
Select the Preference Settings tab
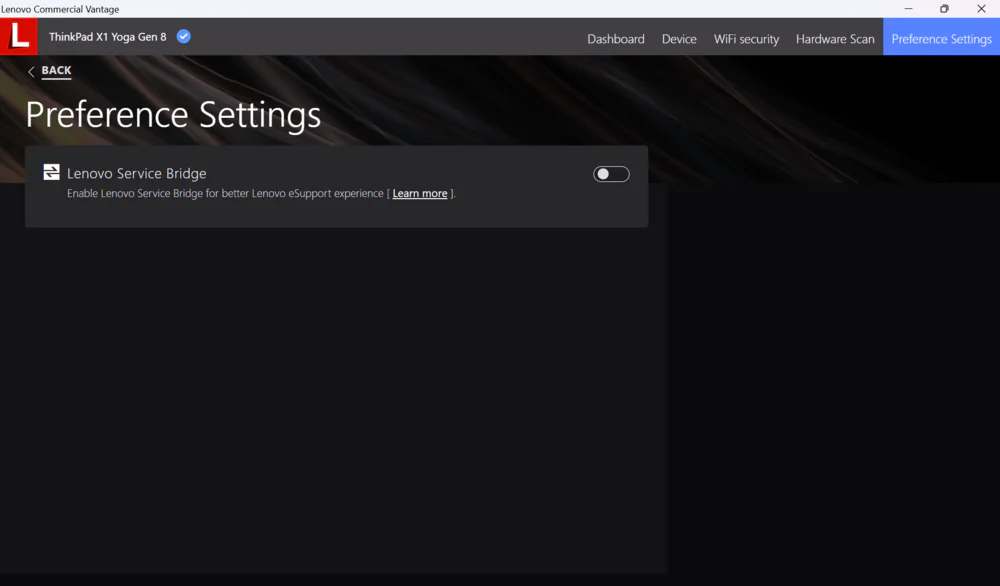[941, 36]
